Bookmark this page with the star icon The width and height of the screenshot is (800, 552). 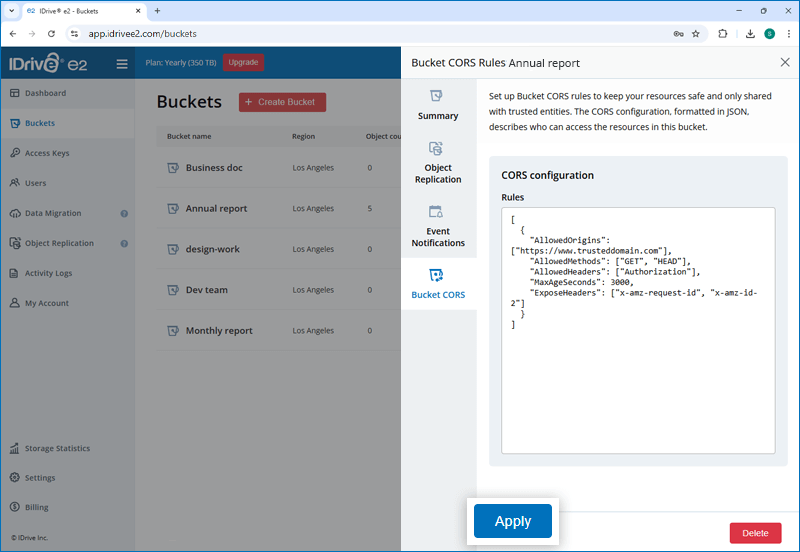[x=696, y=33]
